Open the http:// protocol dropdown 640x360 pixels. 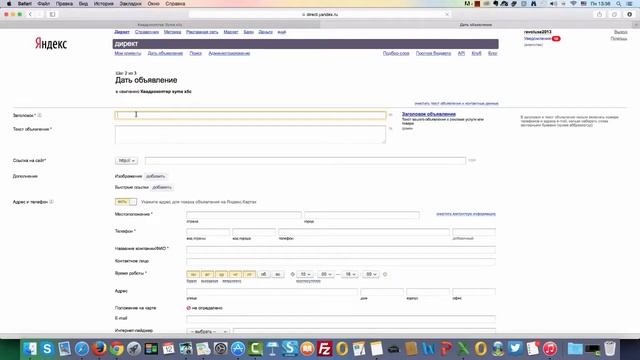[127, 161]
